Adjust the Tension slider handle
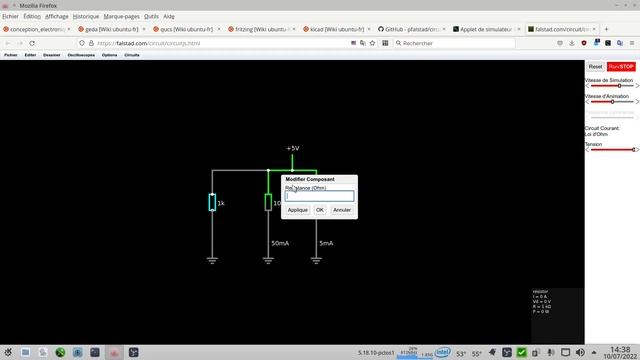640x360 pixels. [633, 150]
